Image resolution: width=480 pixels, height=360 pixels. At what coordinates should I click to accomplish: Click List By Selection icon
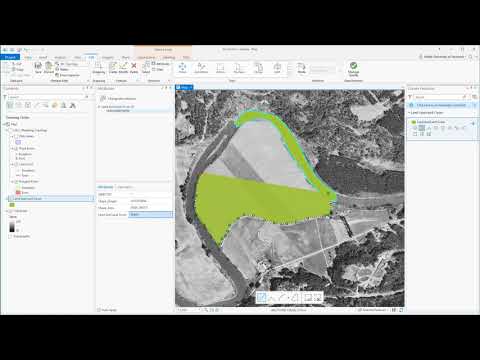(x=28, y=105)
